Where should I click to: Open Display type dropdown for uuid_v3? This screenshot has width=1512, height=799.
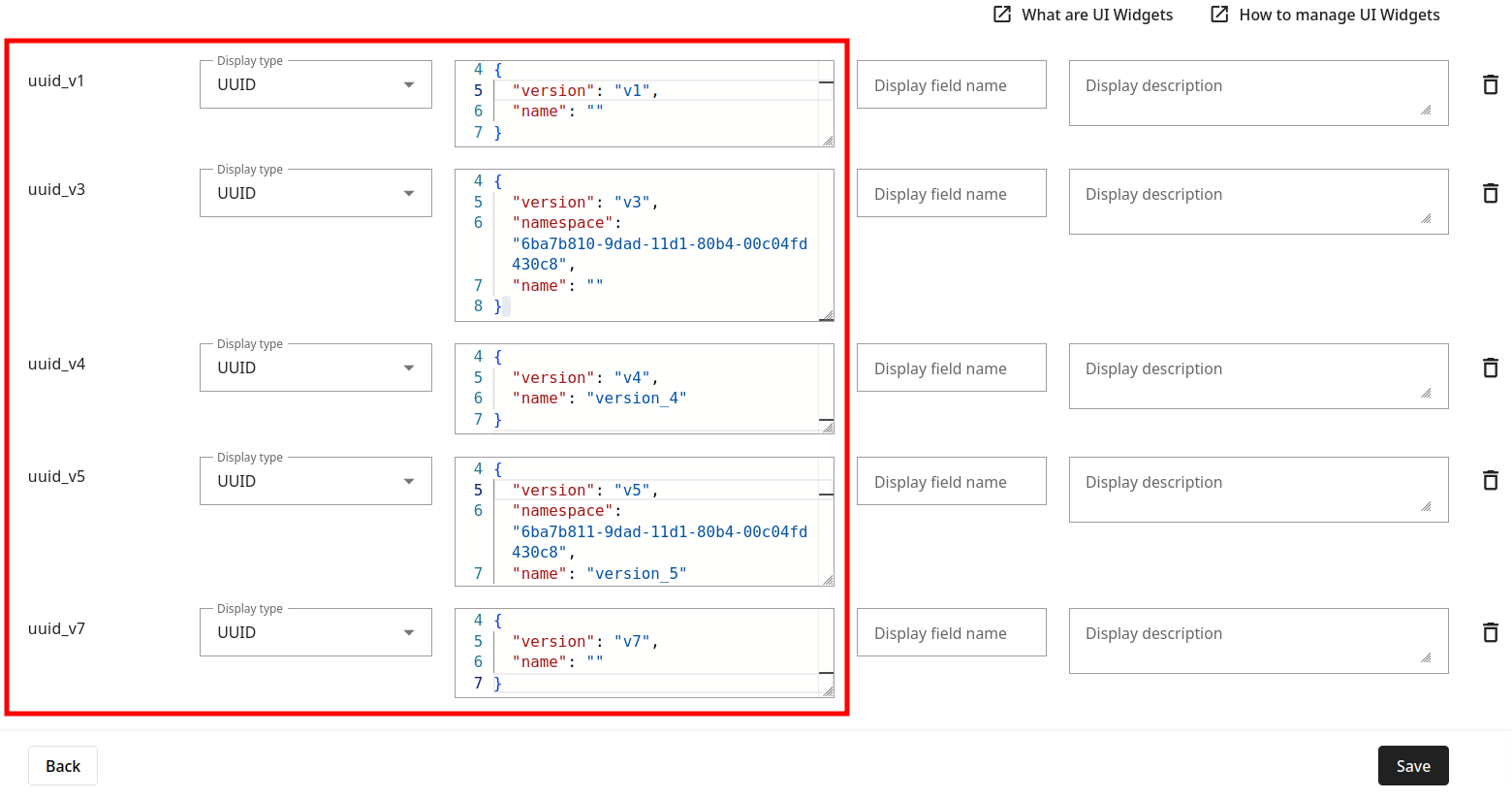click(x=316, y=193)
